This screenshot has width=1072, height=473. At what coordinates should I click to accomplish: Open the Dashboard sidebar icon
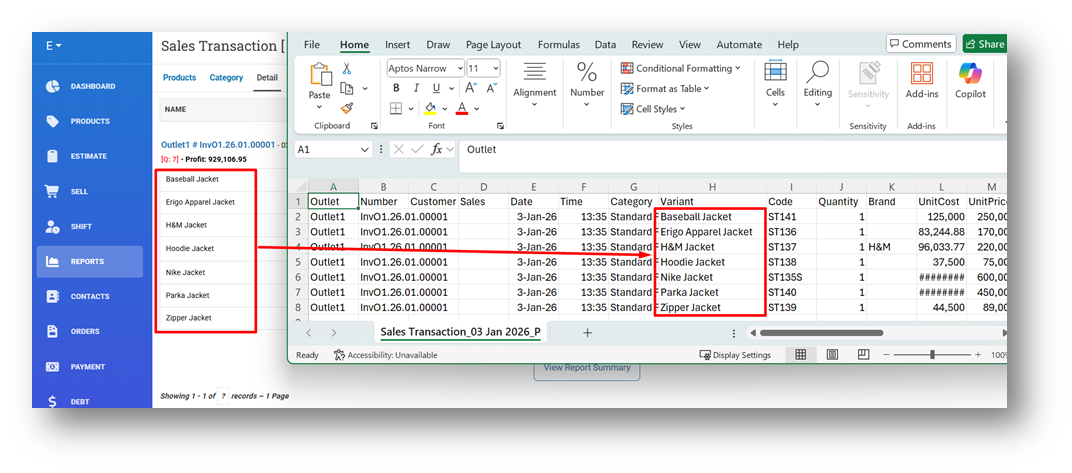pos(52,86)
